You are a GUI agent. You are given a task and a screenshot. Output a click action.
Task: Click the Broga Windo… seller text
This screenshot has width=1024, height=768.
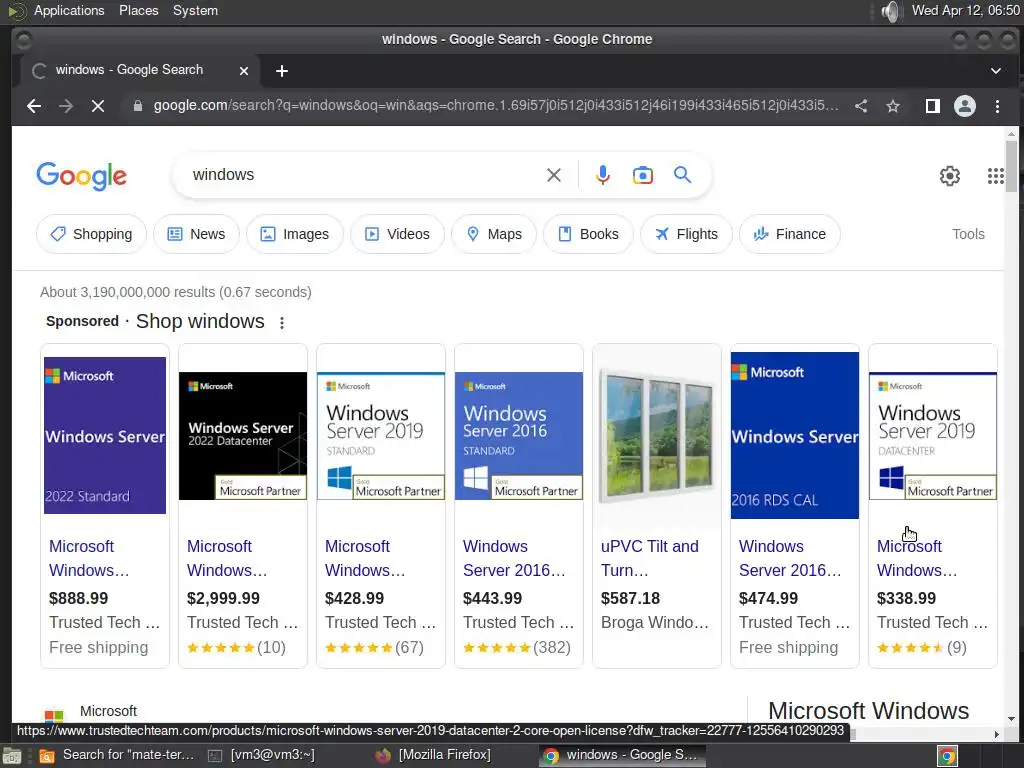point(654,622)
